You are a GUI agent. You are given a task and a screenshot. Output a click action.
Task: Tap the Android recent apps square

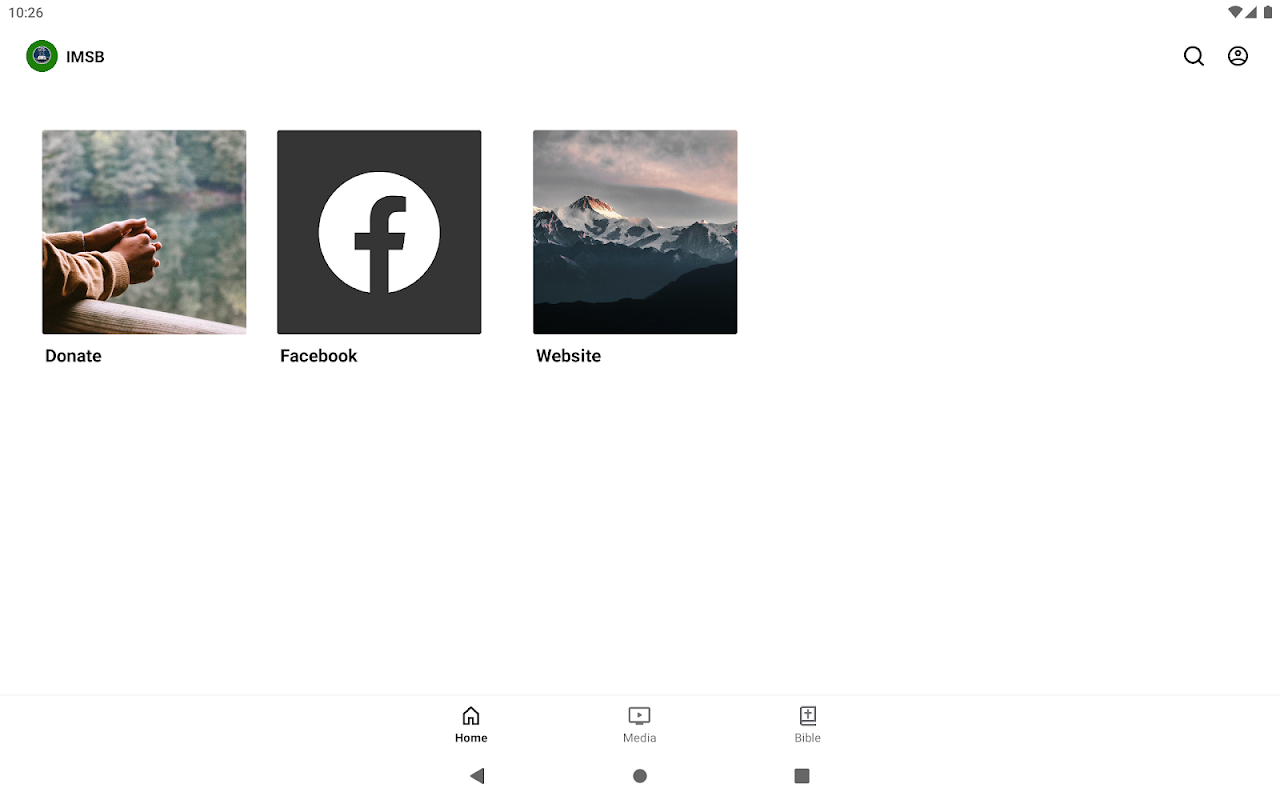pyautogui.click(x=802, y=776)
